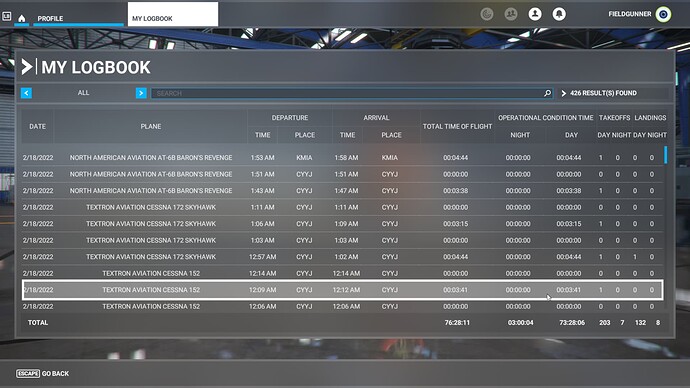Click 00:03:15 total time of flight cell
The height and width of the screenshot is (388, 690).
[x=455, y=223]
